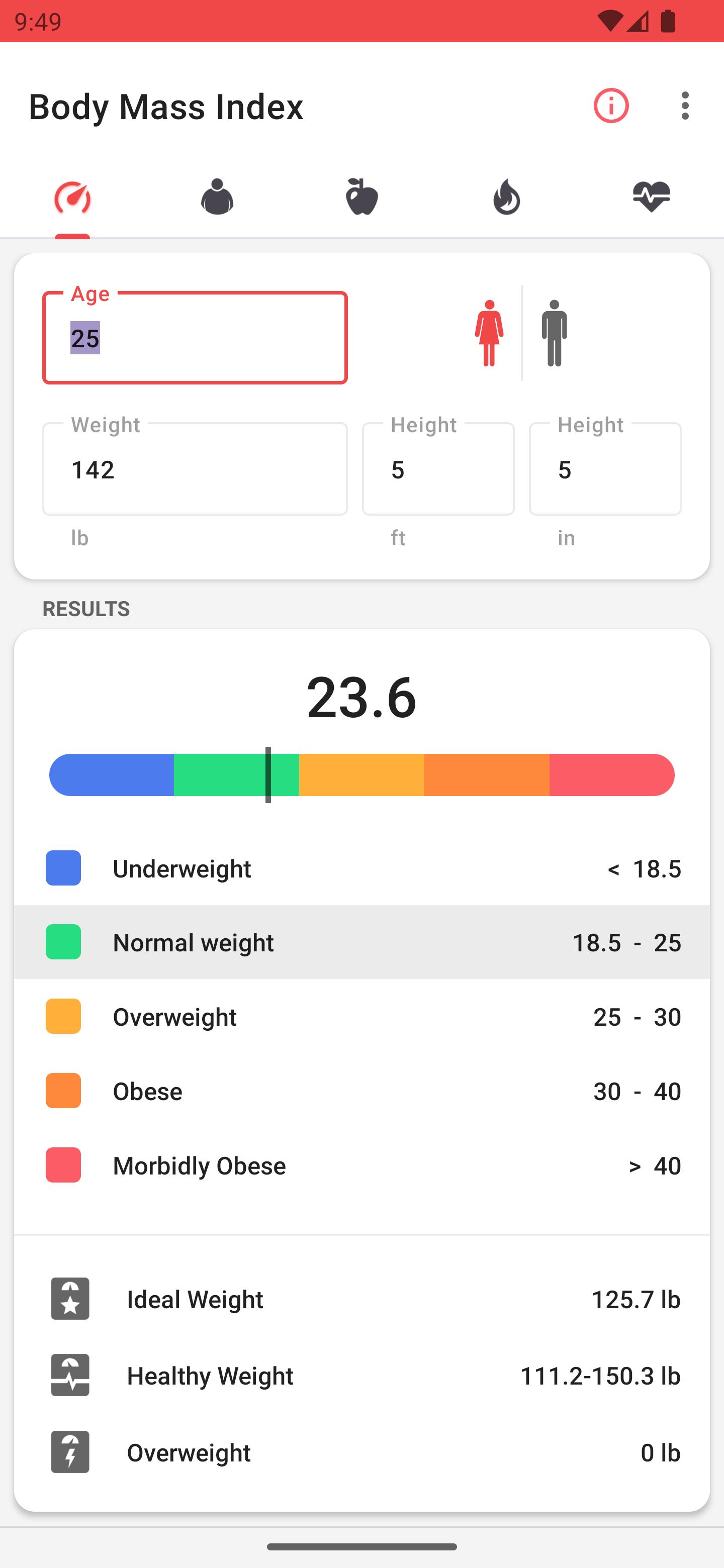Tap the Ideal Weight star scale icon
Viewport: 724px width, 1568px height.
click(70, 1299)
